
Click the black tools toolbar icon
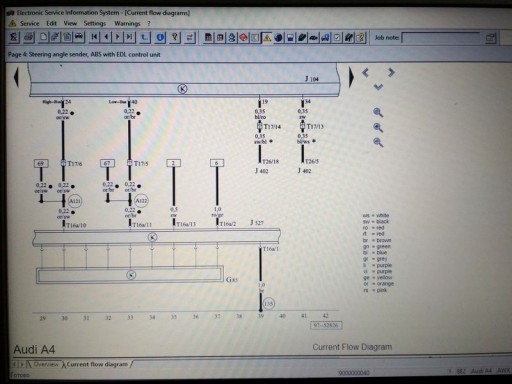[349, 38]
